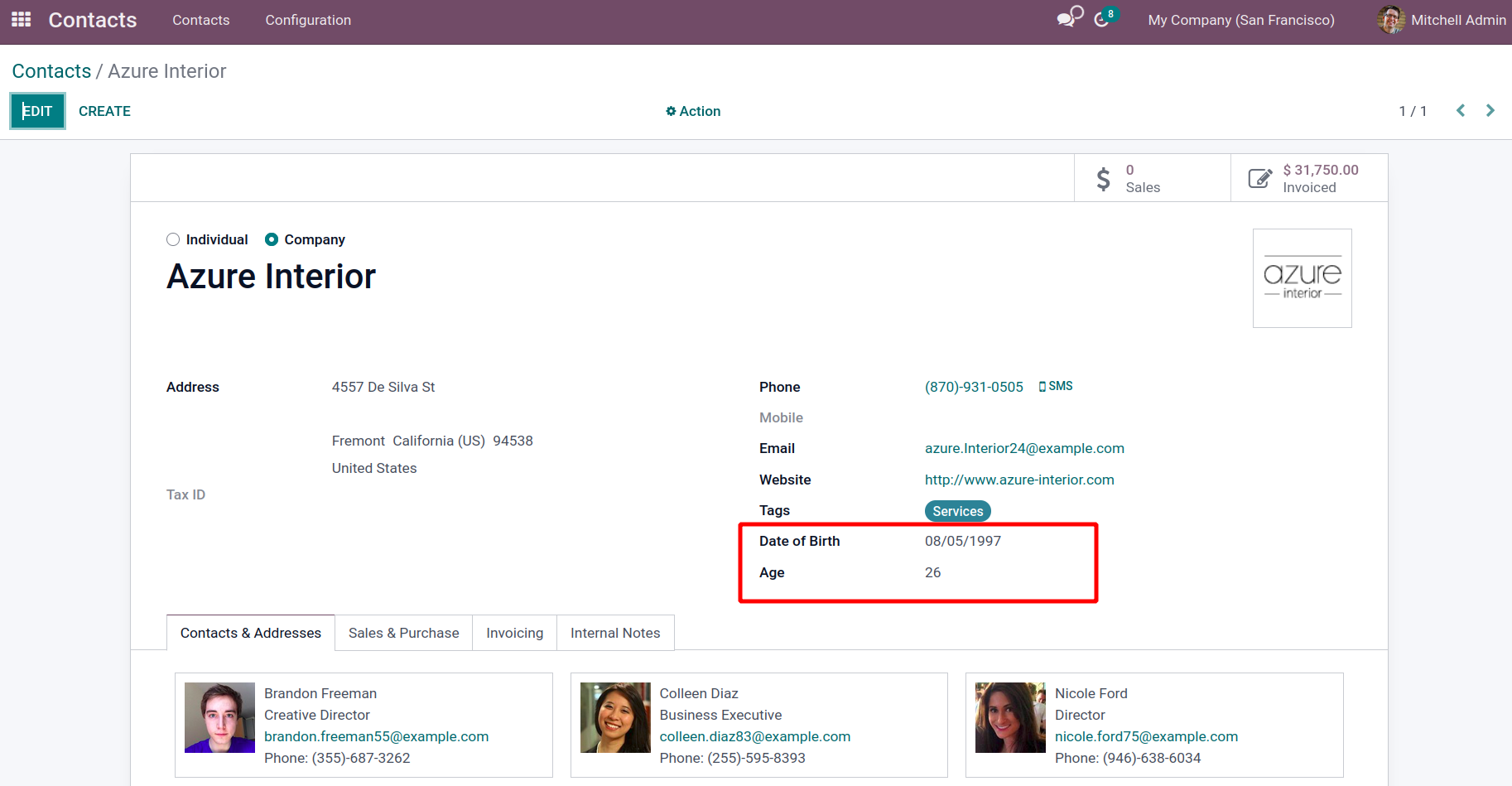The width and height of the screenshot is (1512, 786).
Task: Open Colleen Diaz contact photo
Action: (615, 717)
